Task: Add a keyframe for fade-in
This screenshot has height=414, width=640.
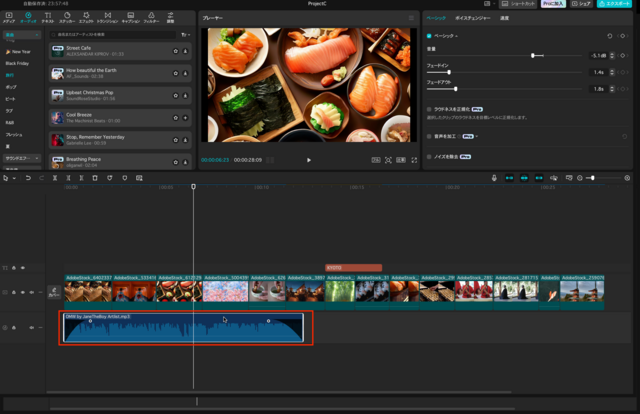Action: tap(622, 72)
